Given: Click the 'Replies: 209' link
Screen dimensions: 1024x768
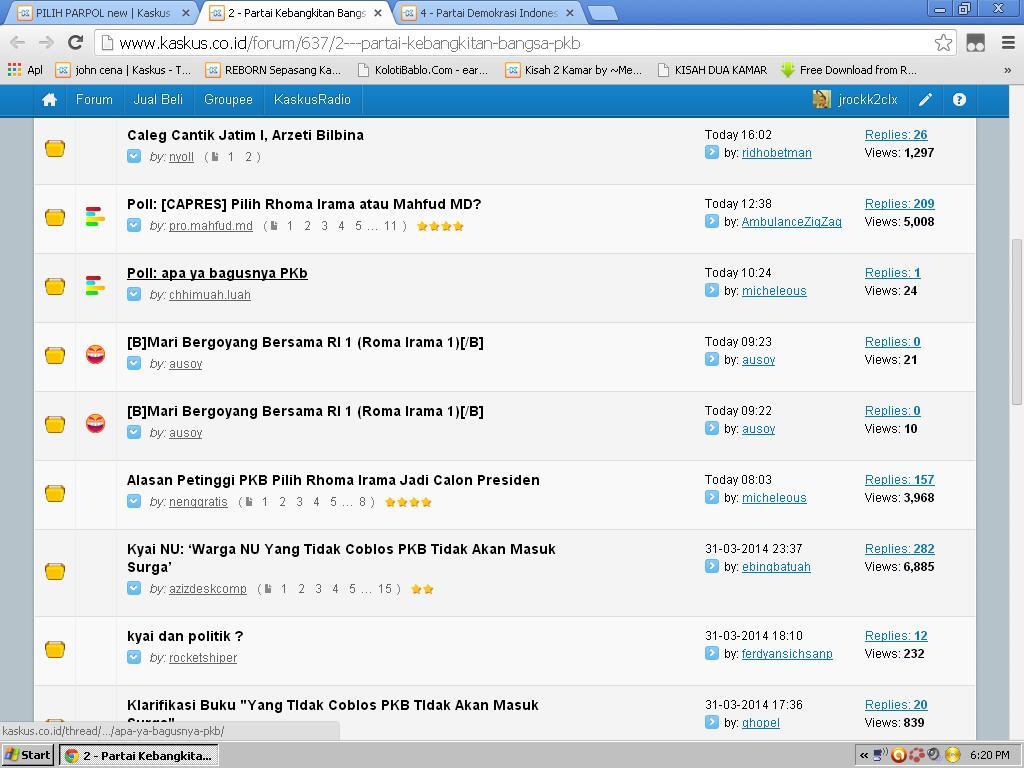Looking at the screenshot, I should click(x=899, y=204).
